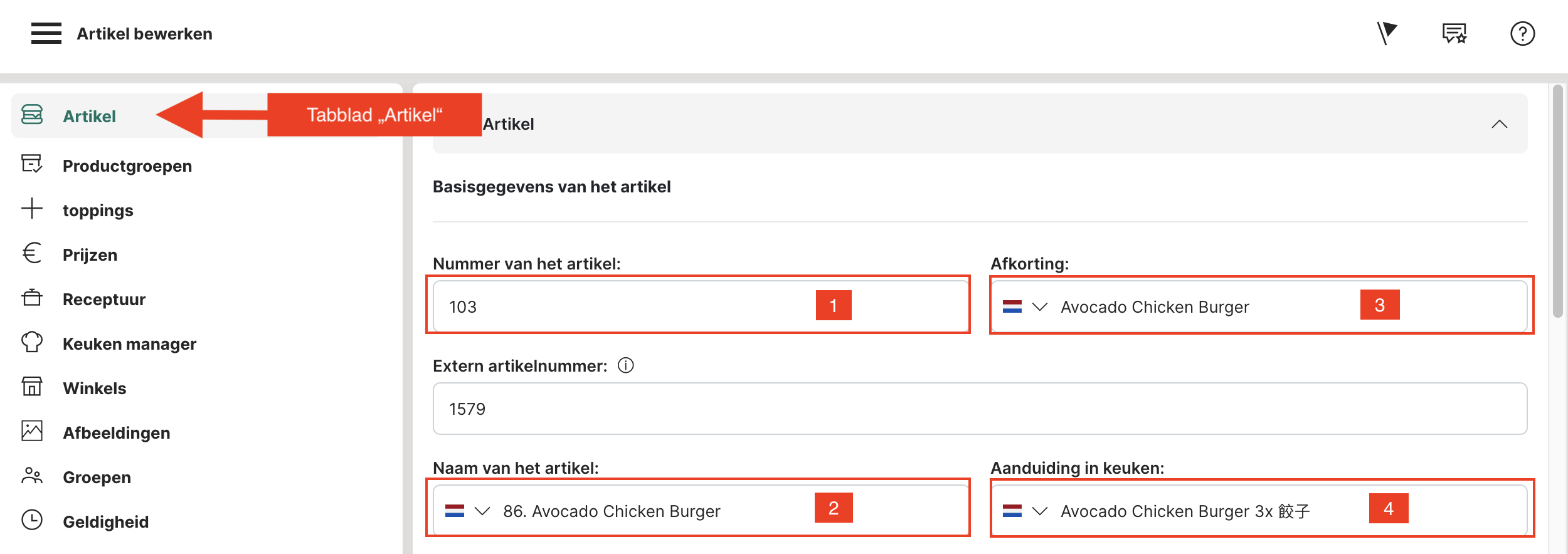
Task: Click the Extern artikelnummer input field
Action: (978, 409)
